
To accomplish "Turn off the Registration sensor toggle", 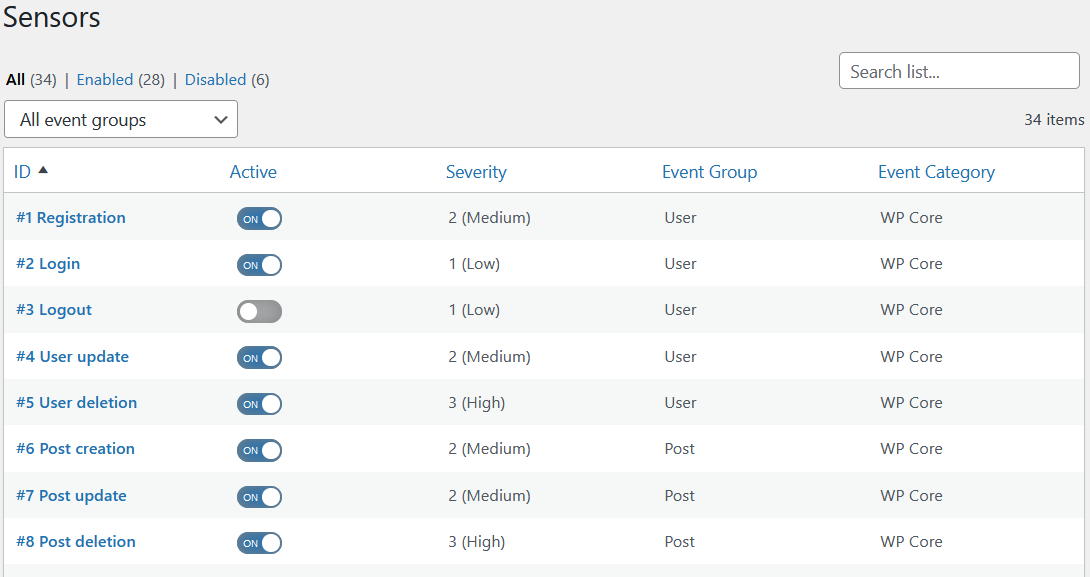I will point(259,218).
